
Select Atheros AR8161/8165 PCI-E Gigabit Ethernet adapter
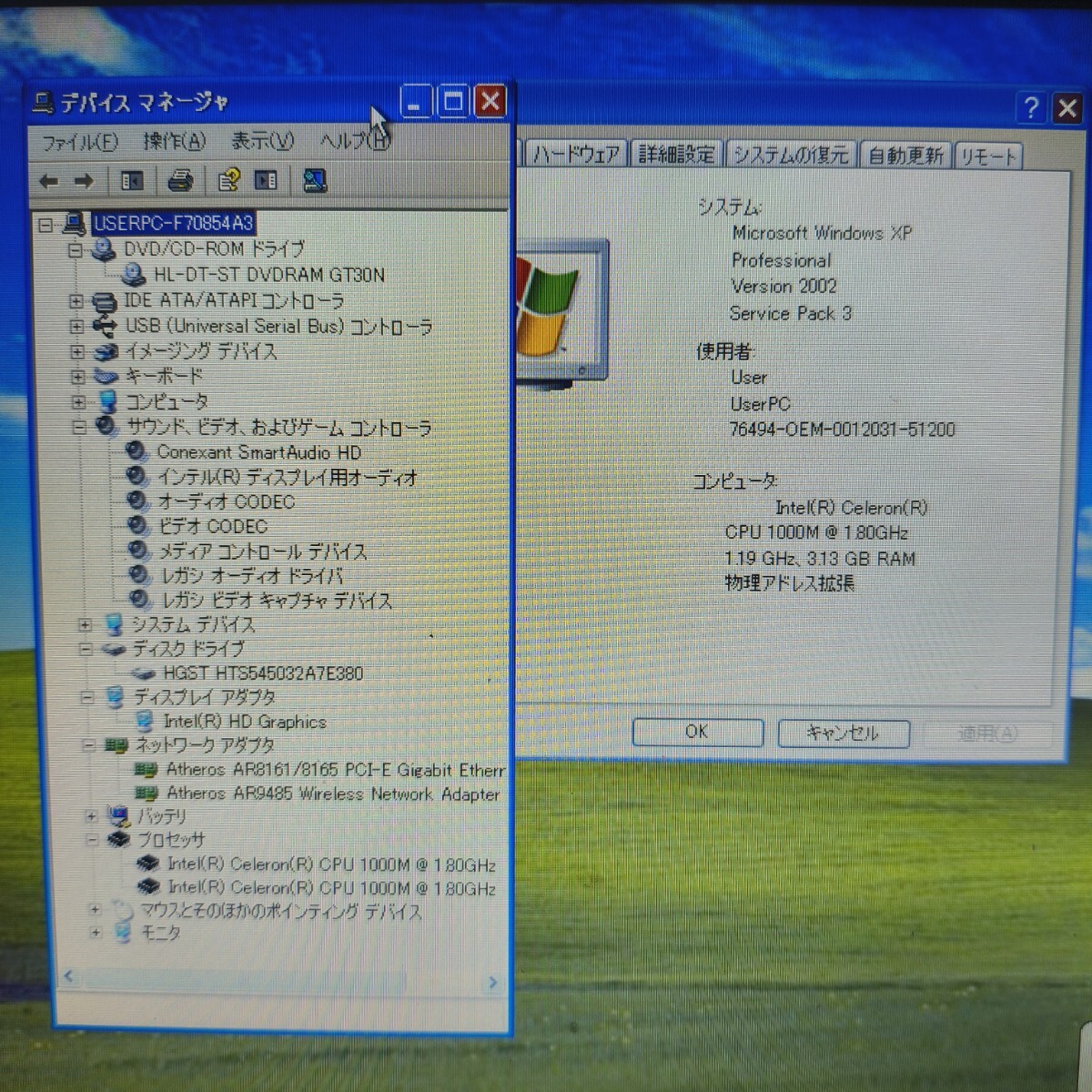pos(335,770)
